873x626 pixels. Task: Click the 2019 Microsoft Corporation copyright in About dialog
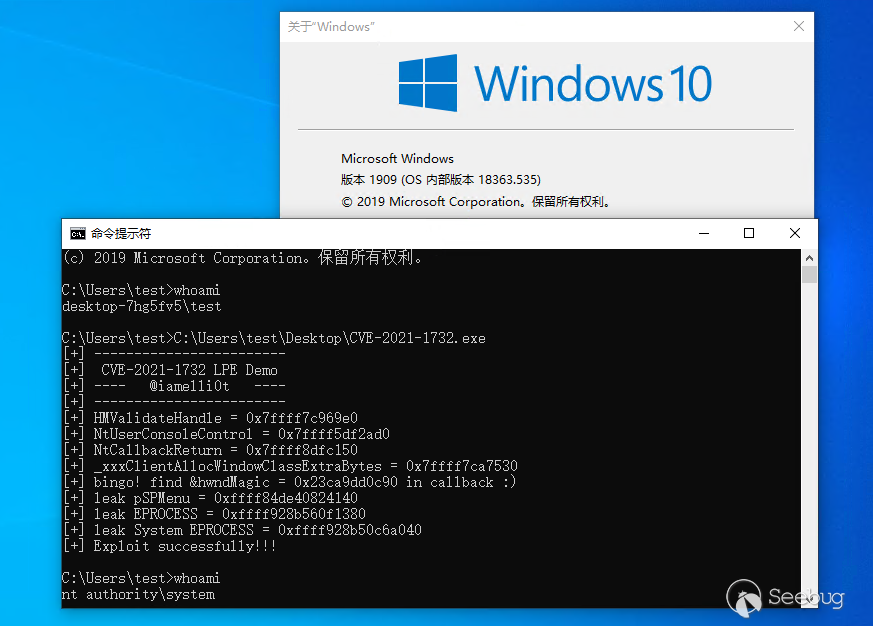click(475, 202)
